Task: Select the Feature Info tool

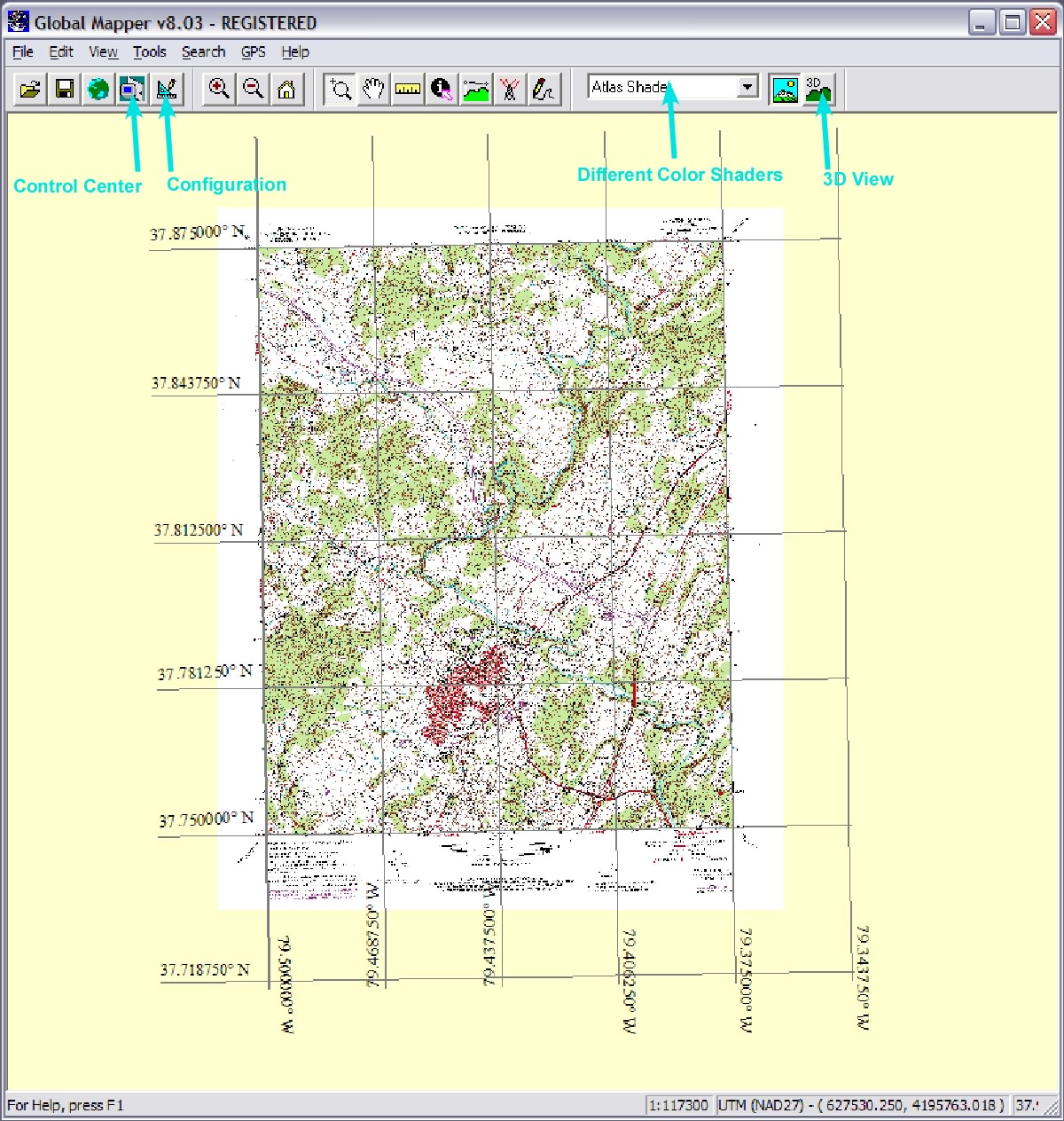Action: [x=442, y=90]
